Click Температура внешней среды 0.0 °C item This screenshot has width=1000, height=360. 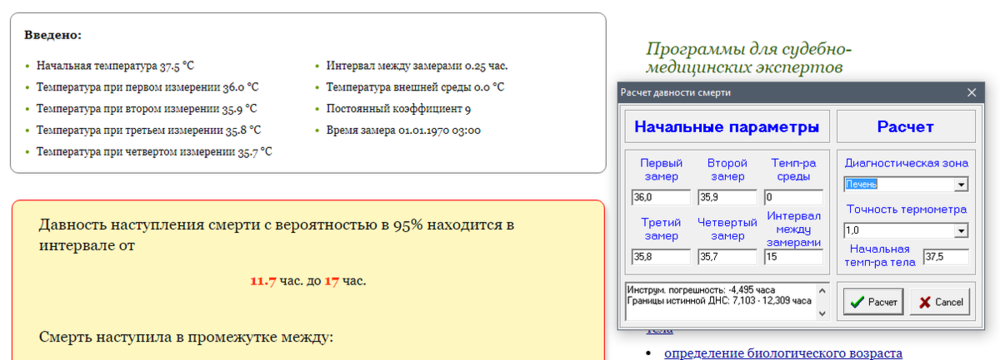coord(415,87)
